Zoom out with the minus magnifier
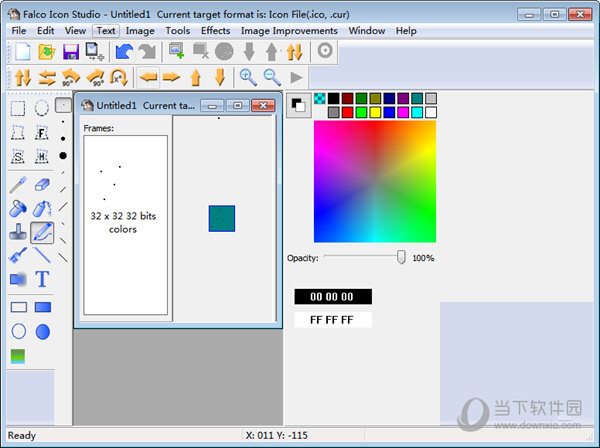The height and width of the screenshot is (448, 600). [x=272, y=77]
